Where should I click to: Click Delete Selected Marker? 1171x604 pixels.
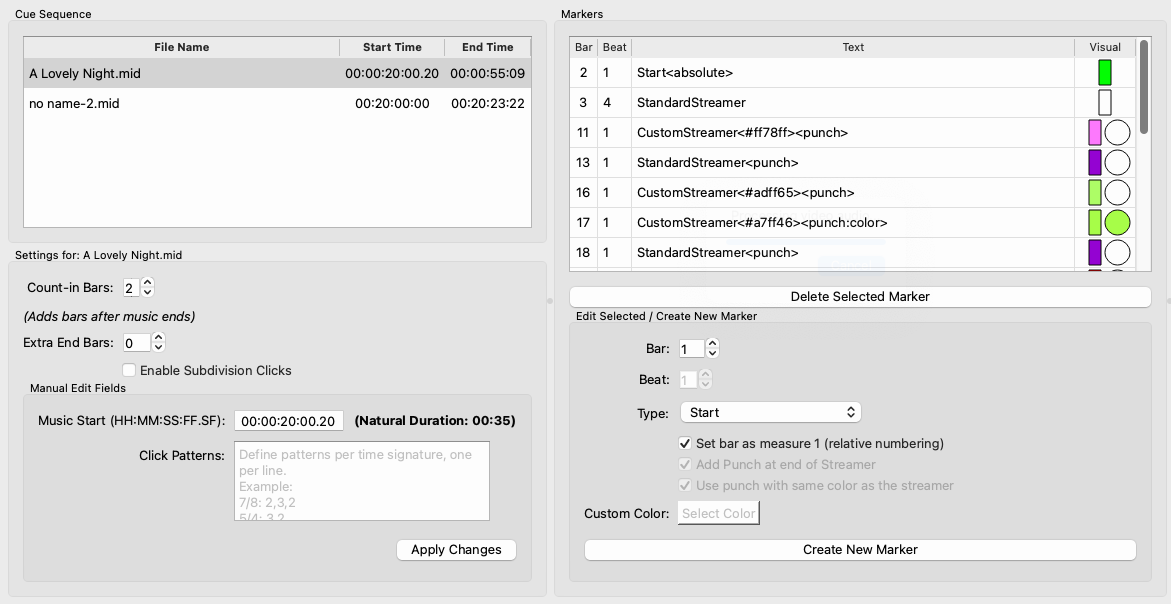coord(860,296)
